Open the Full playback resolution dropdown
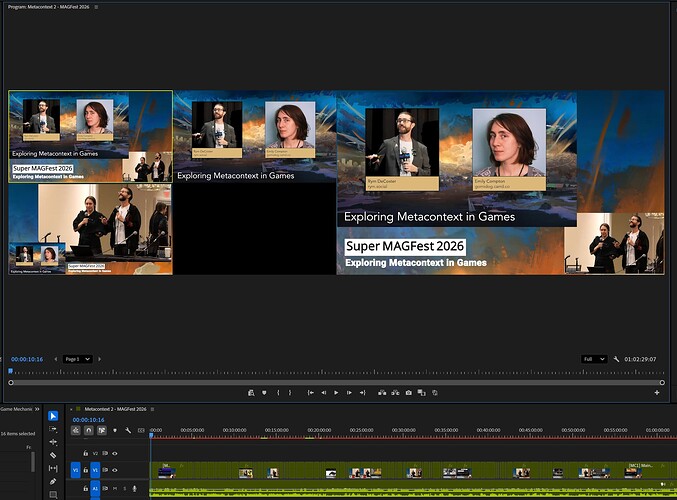 (x=594, y=359)
